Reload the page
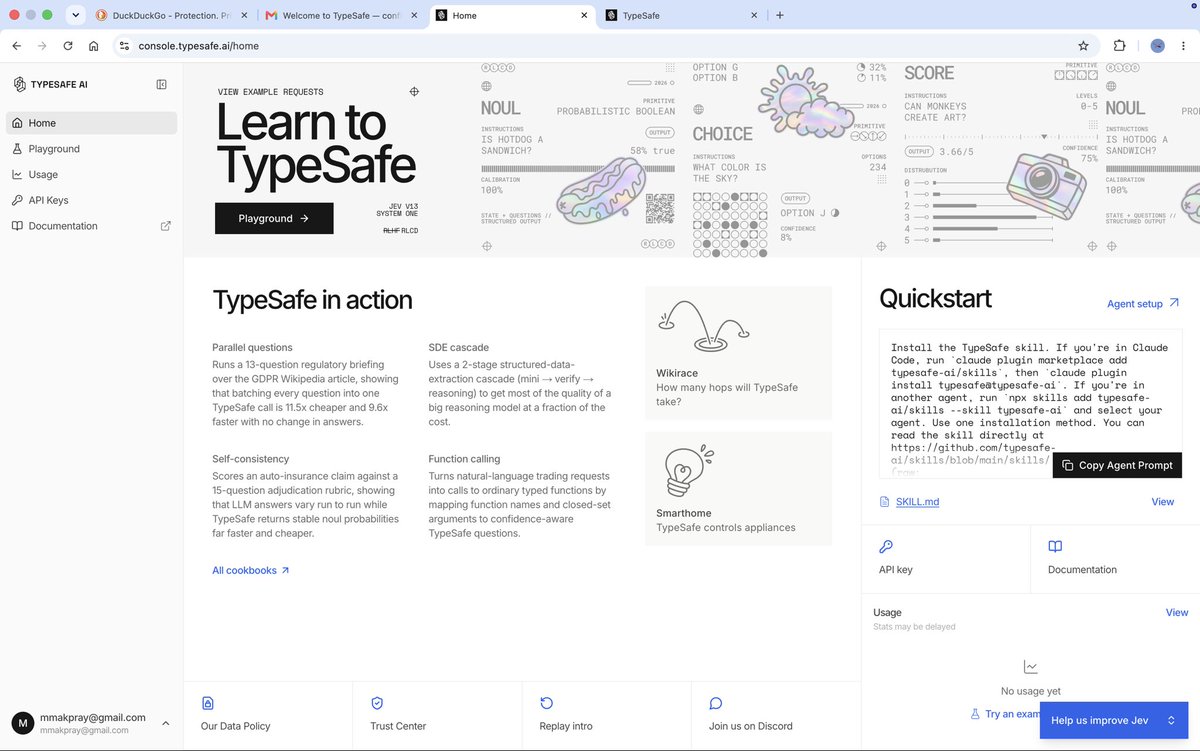This screenshot has width=1200, height=751. pos(68,45)
